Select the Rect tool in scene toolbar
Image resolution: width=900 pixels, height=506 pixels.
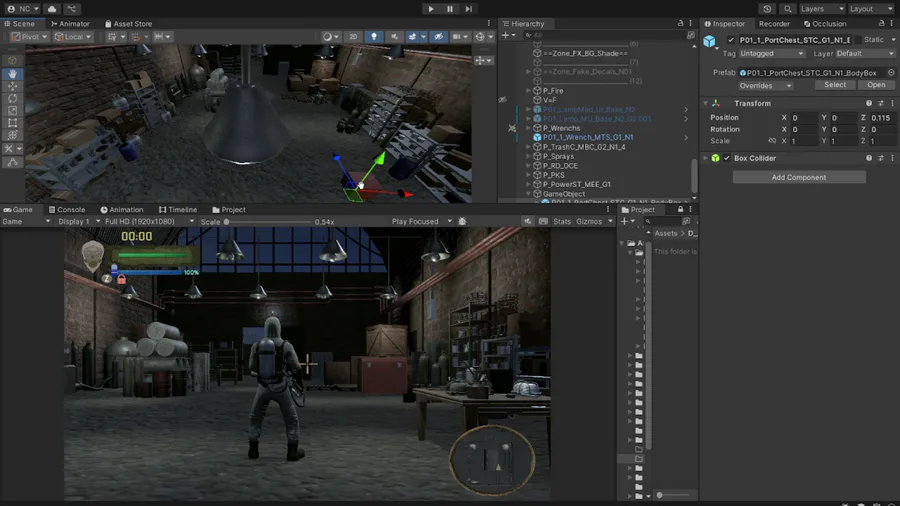click(12, 123)
